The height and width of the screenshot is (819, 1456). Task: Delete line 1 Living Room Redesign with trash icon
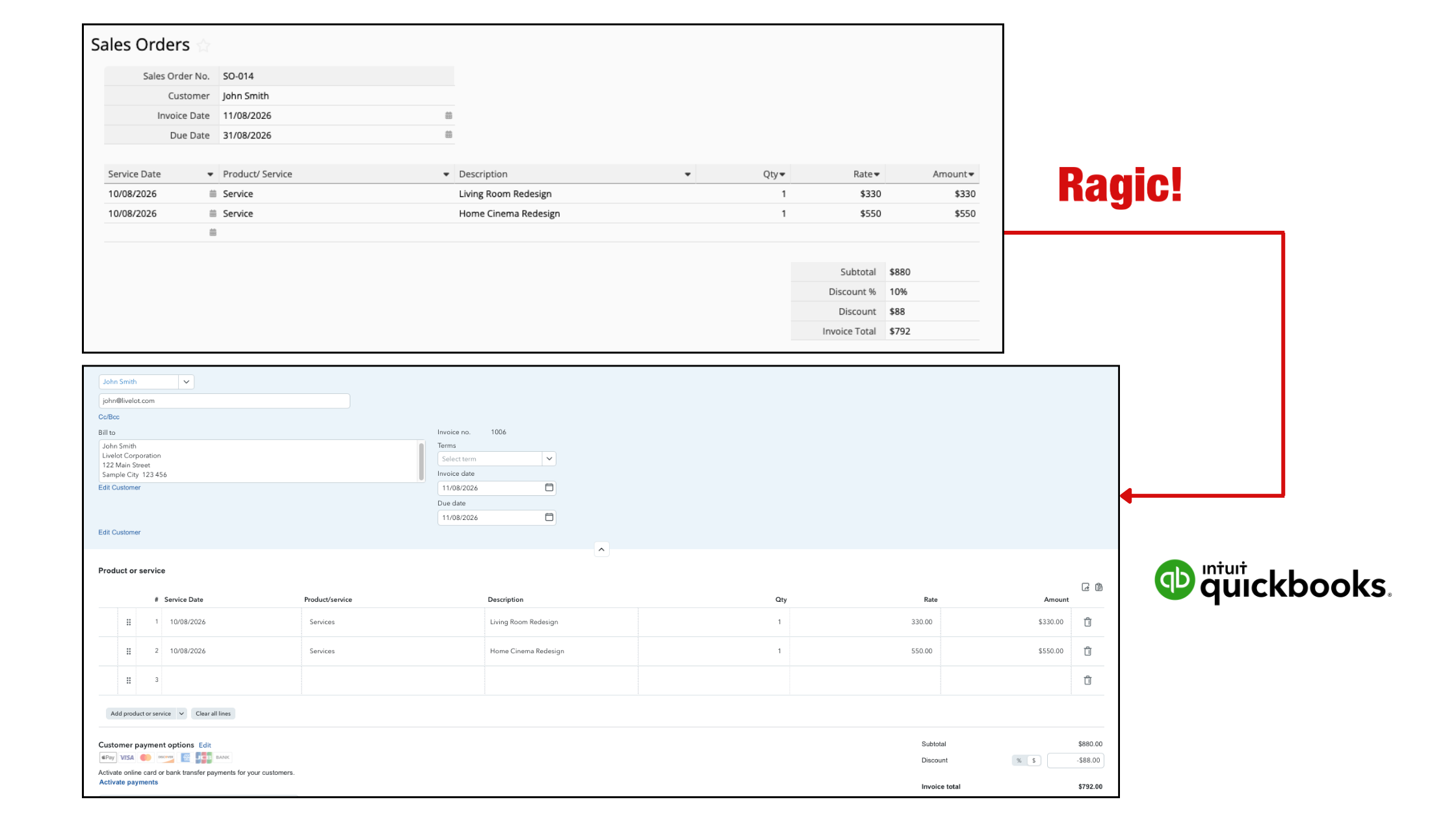pyautogui.click(x=1087, y=622)
